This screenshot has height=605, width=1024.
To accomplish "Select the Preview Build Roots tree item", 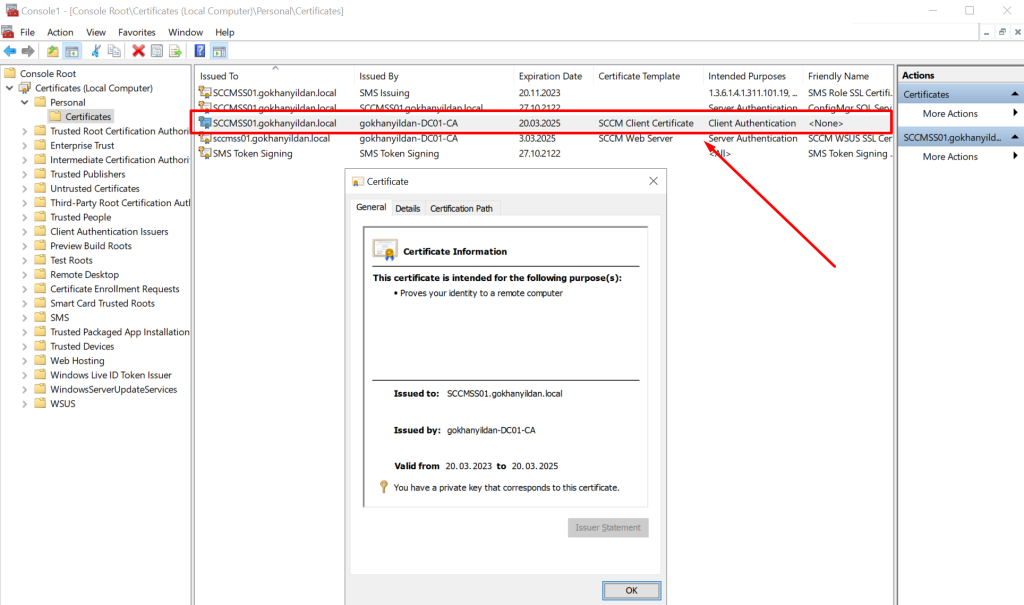I will click(x=91, y=246).
